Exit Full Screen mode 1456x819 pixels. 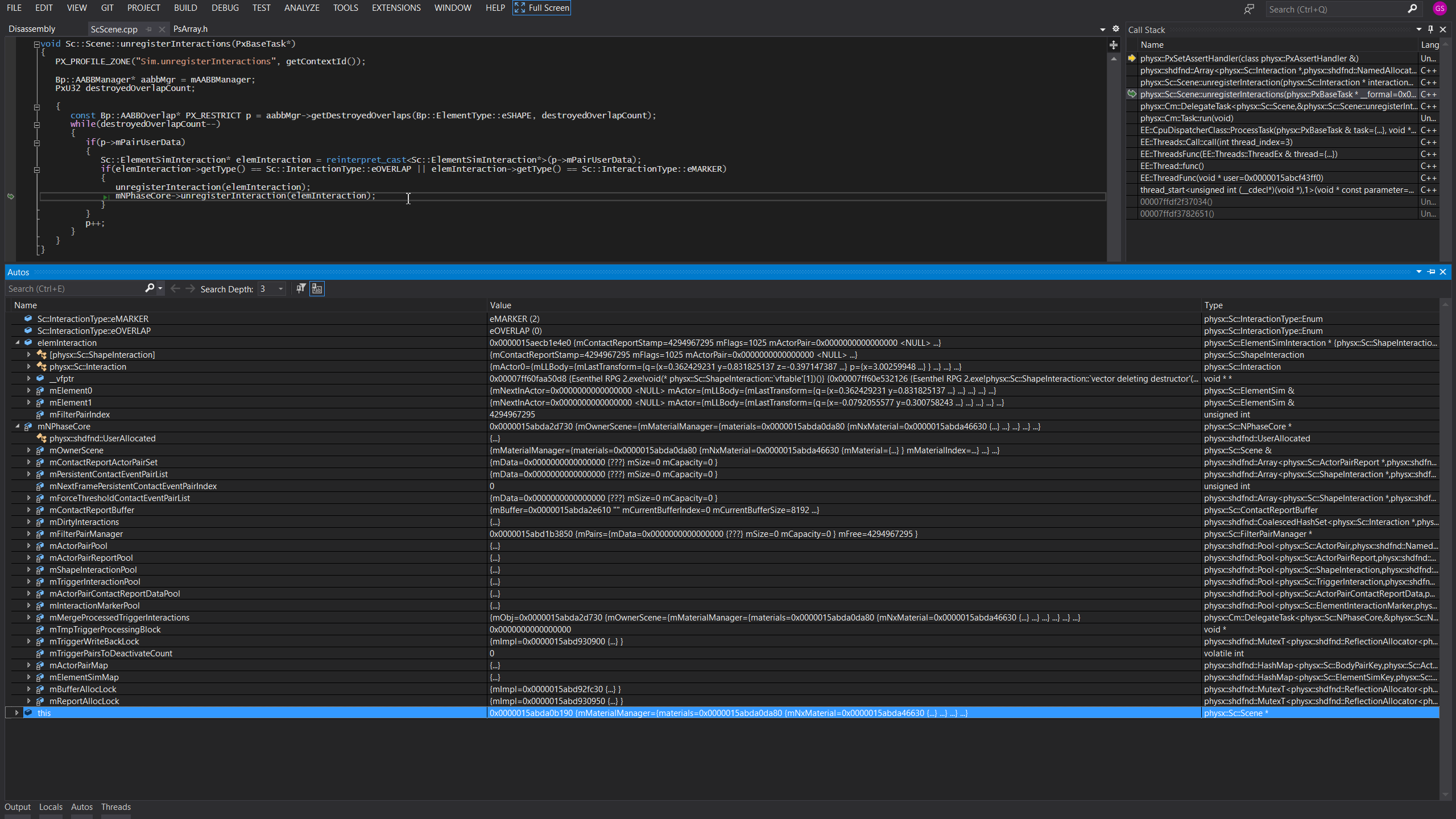click(x=541, y=7)
